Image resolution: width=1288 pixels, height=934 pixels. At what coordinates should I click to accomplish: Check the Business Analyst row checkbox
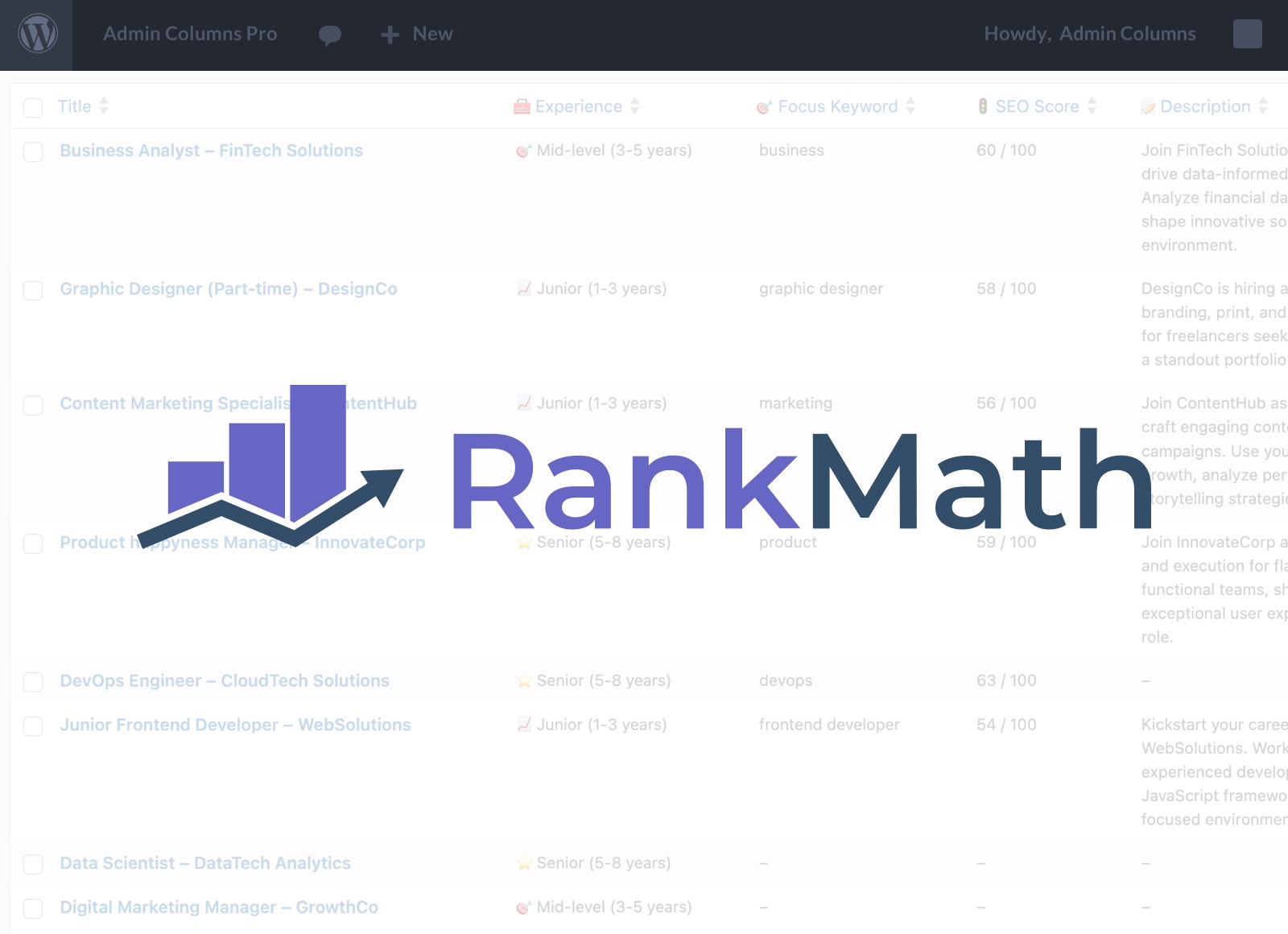coord(33,152)
